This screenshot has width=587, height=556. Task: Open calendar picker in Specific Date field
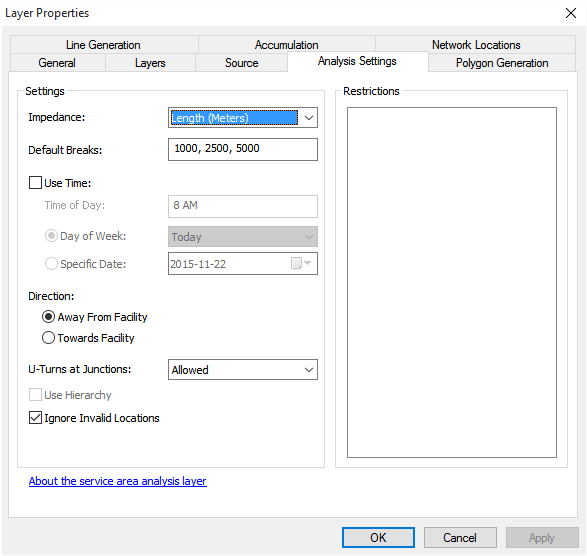301,263
